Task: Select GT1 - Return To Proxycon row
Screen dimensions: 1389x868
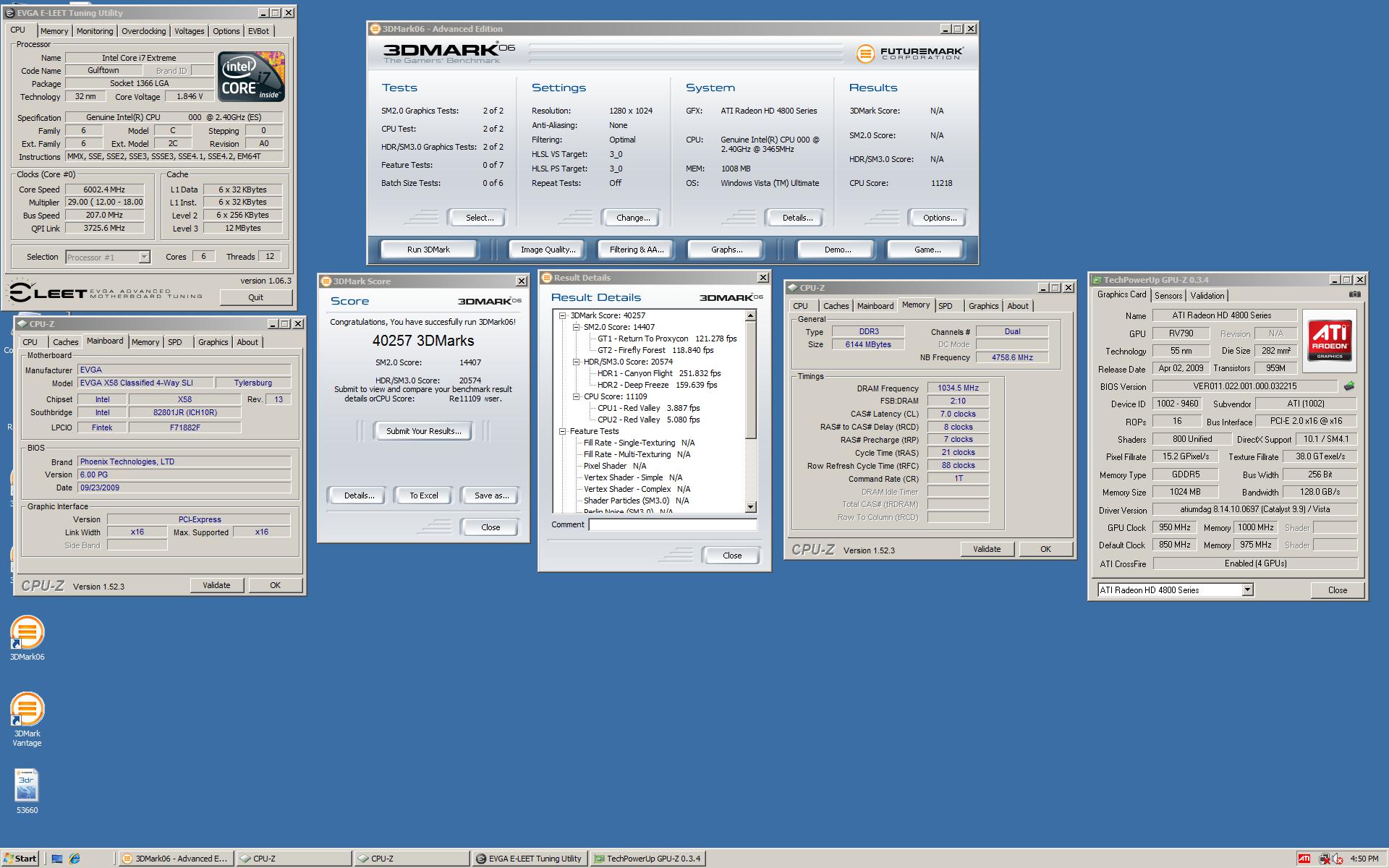Action: click(667, 339)
